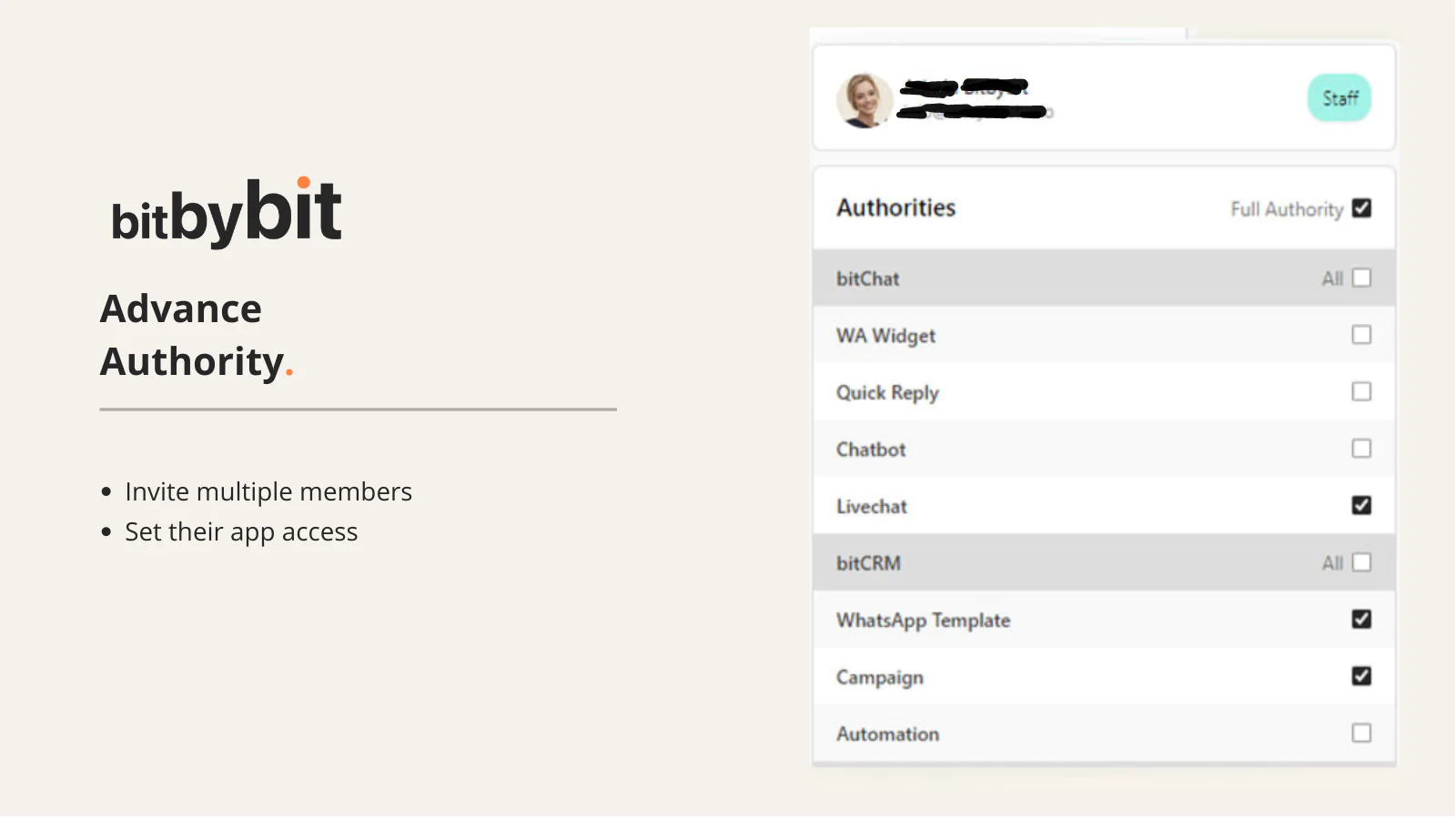Click the Staff role badge
The image size is (1456, 819).
coord(1340,98)
